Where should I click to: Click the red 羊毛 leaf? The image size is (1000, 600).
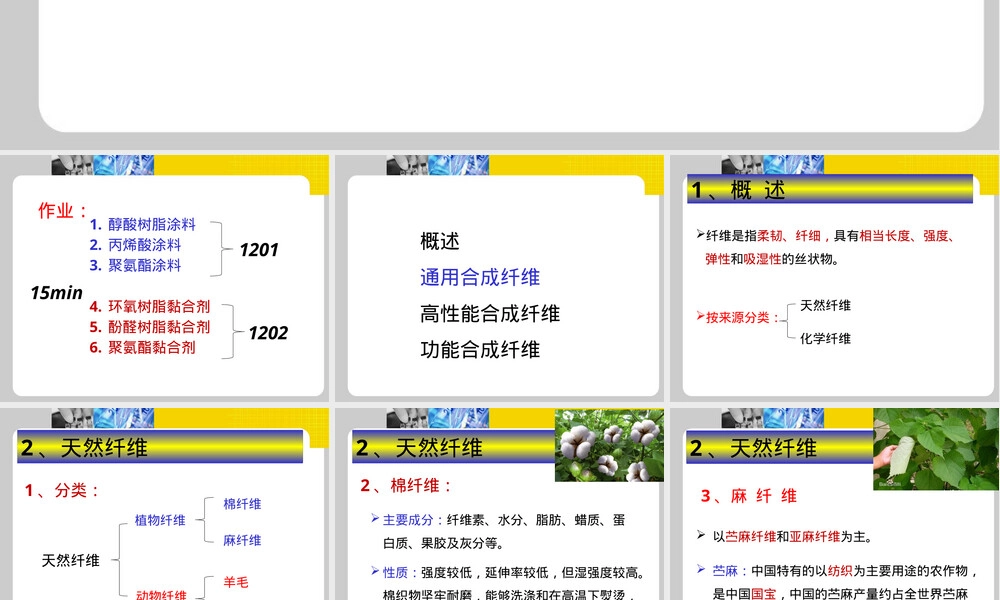(x=235, y=582)
